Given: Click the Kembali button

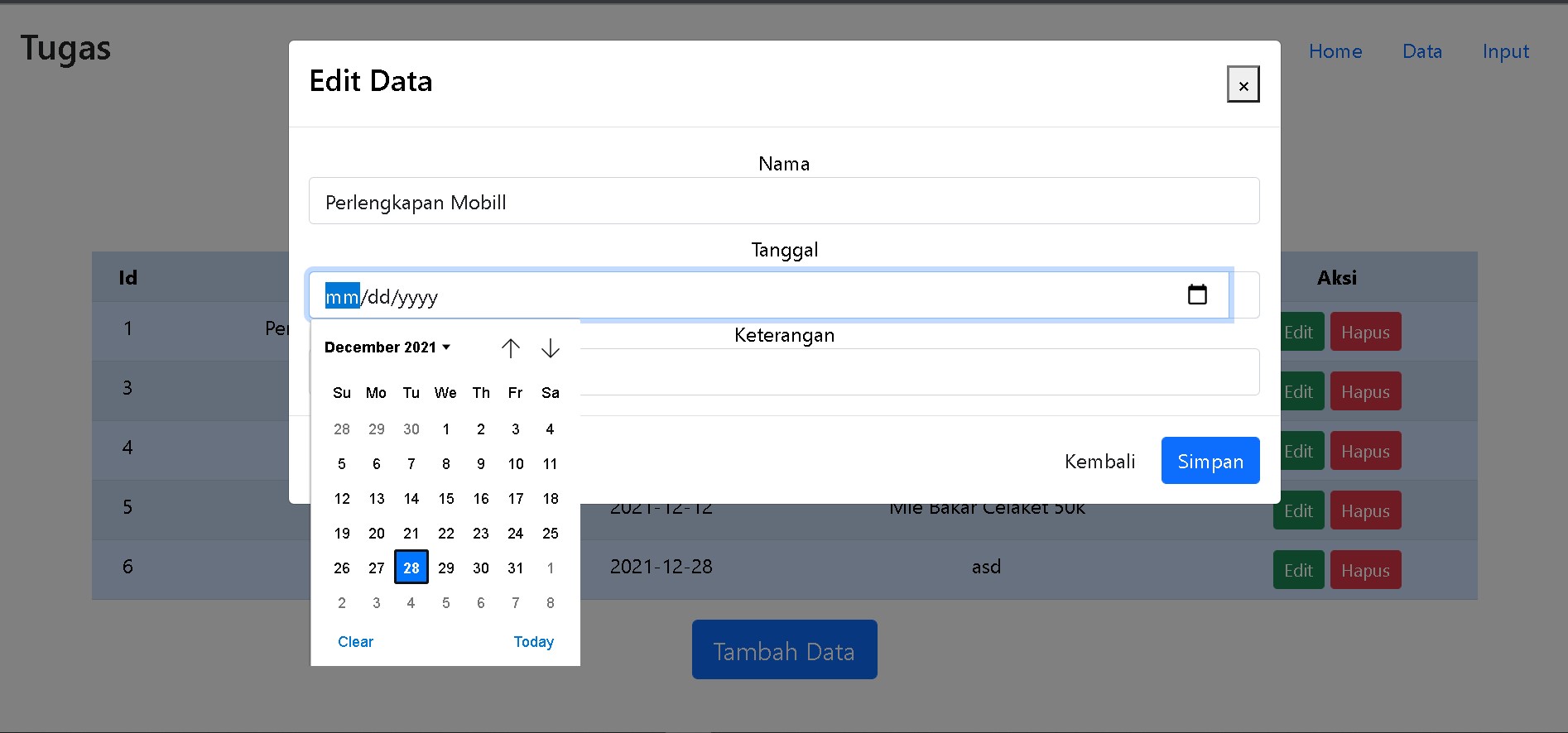Looking at the screenshot, I should click(x=1100, y=461).
